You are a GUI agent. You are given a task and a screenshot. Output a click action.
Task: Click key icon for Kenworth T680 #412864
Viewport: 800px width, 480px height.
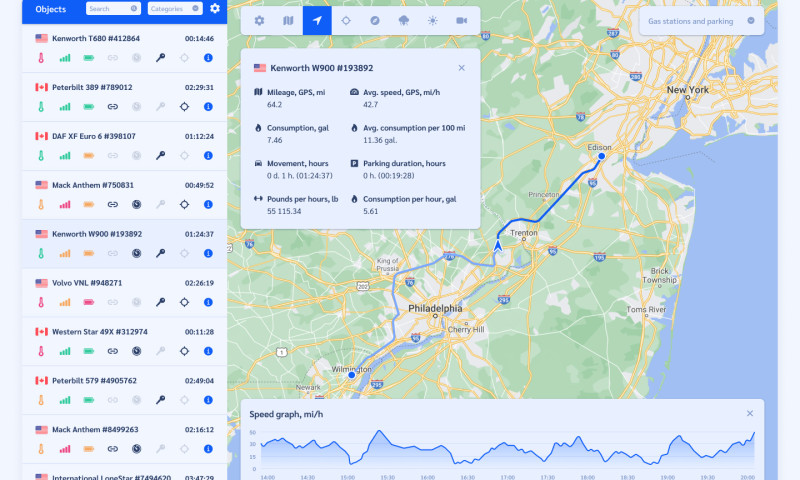160,58
